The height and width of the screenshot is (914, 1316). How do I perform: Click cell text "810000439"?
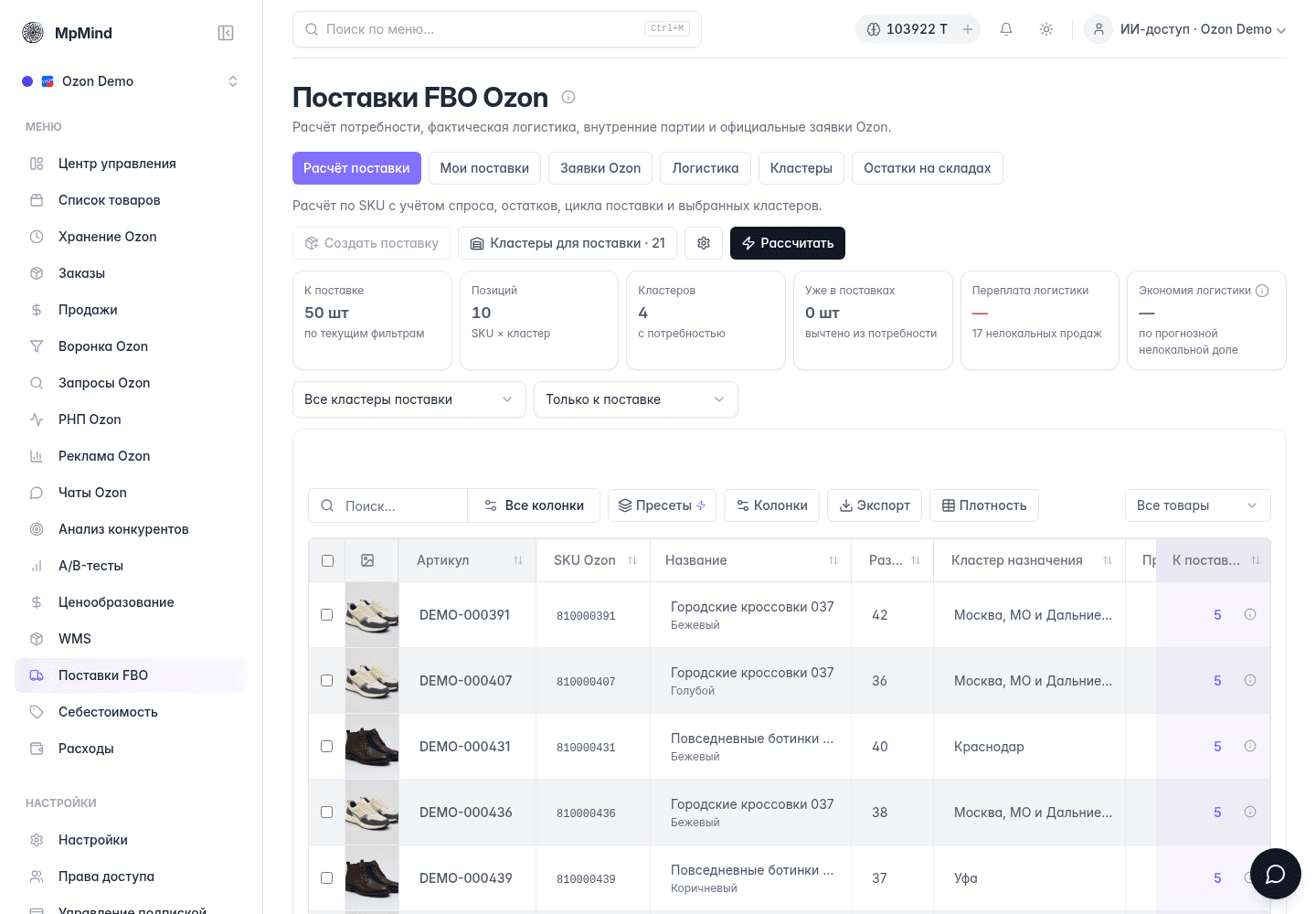(586, 879)
